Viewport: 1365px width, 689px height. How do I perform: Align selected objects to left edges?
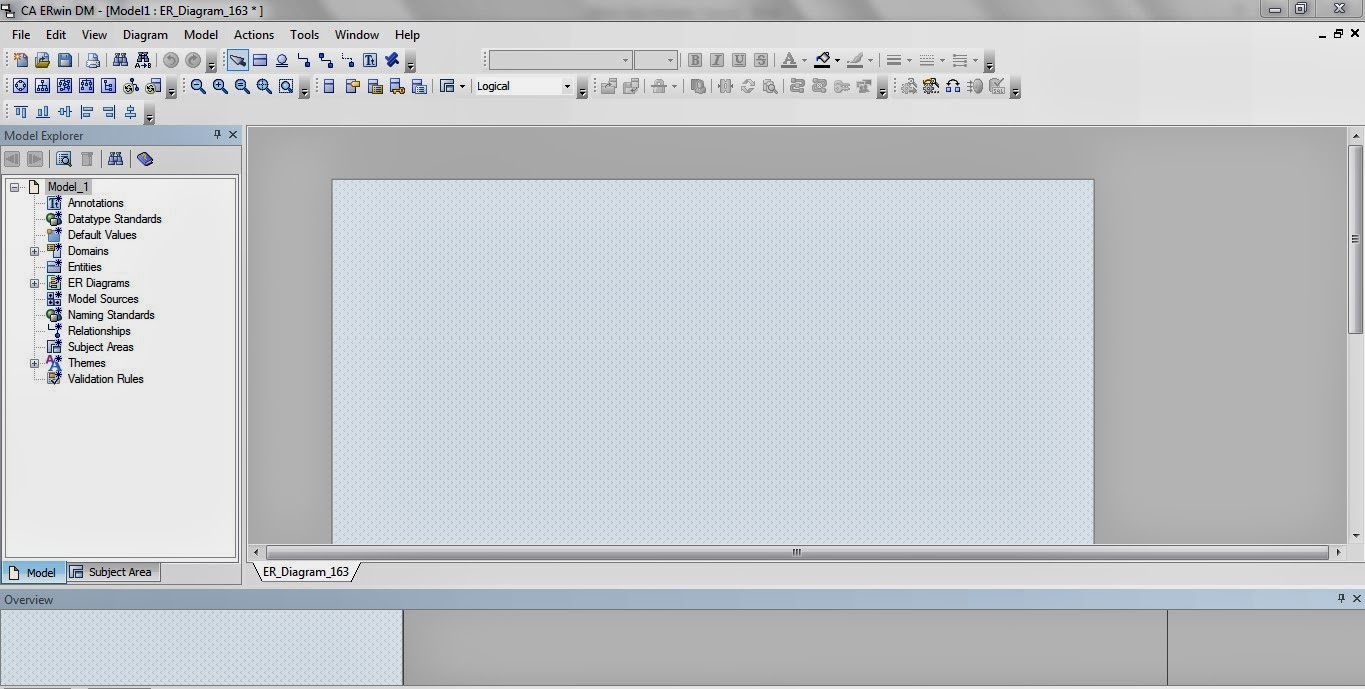coord(86,113)
